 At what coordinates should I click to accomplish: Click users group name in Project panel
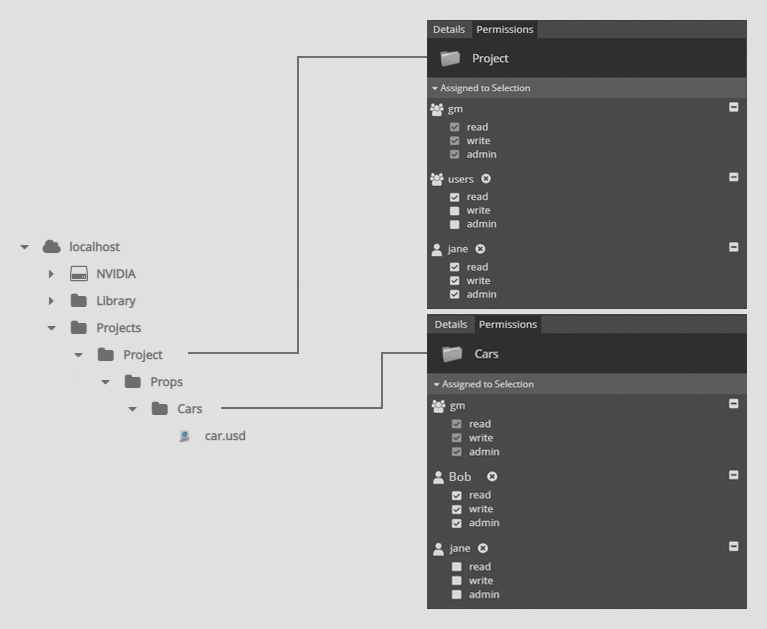461,179
